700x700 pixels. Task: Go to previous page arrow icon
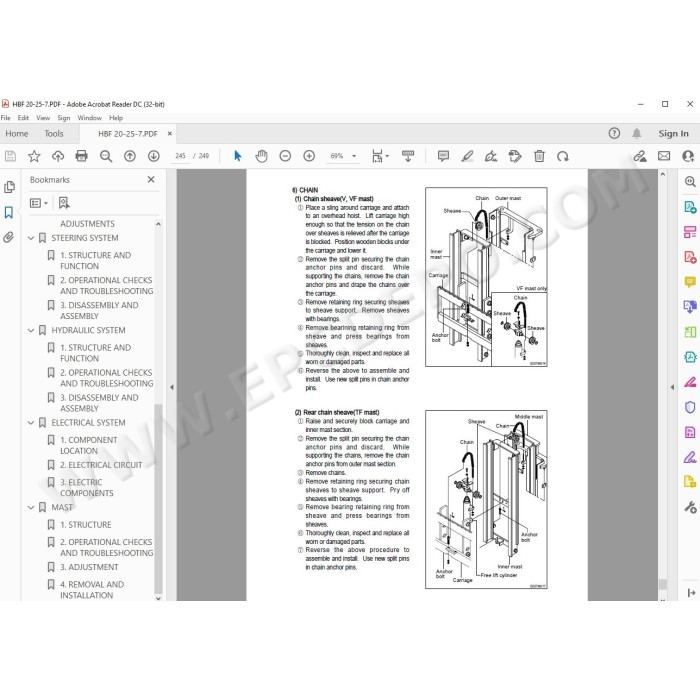130,156
